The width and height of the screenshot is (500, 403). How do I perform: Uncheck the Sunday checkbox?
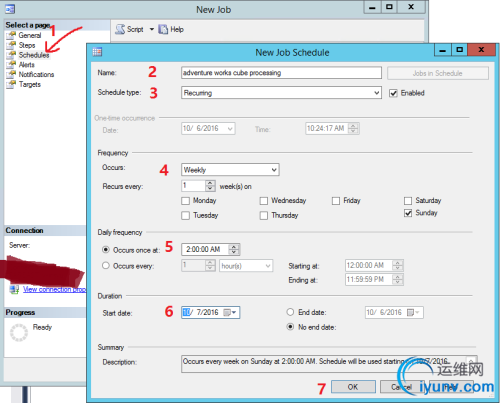coord(408,213)
